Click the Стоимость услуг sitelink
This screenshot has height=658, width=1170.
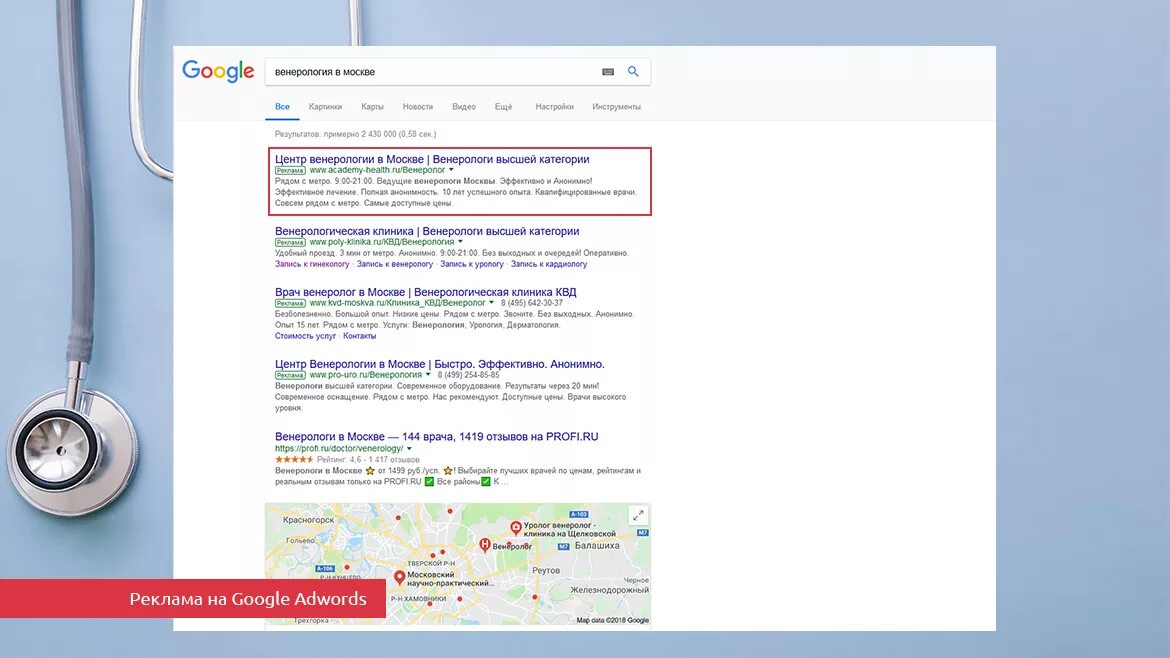[x=305, y=336]
